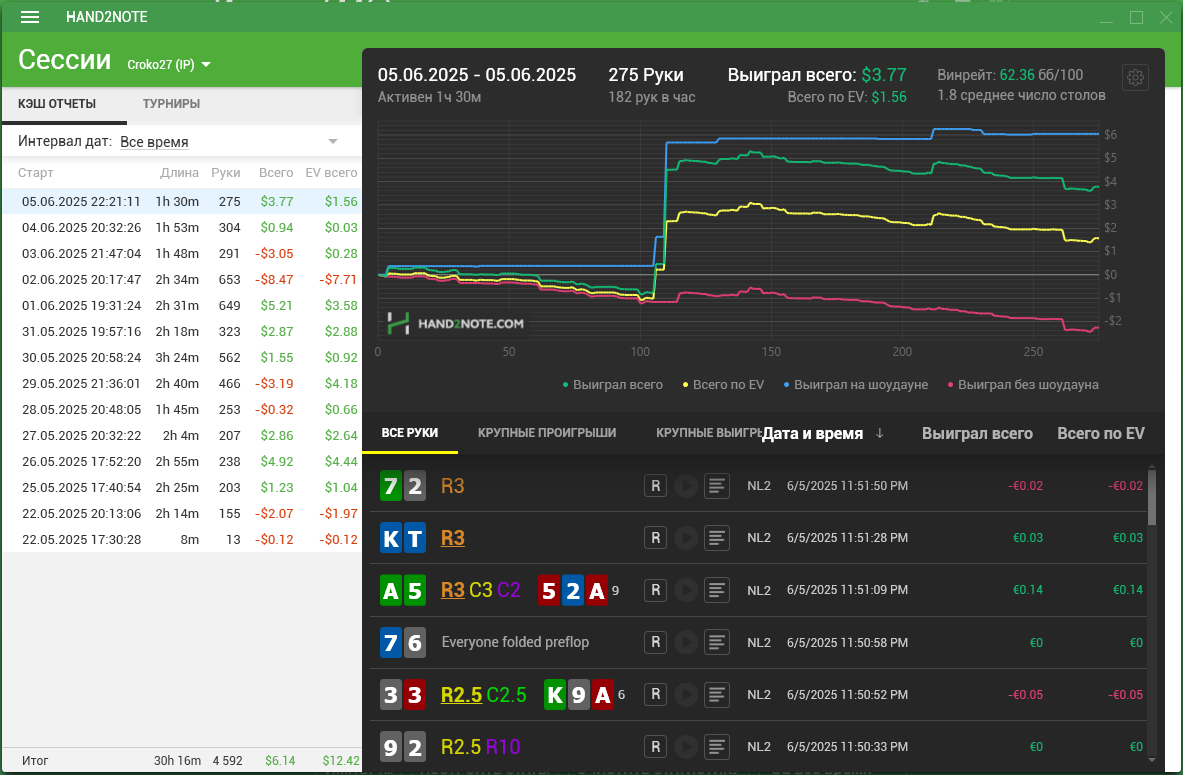The image size is (1183, 775).
Task: Click the K T hole cards
Action: click(403, 538)
